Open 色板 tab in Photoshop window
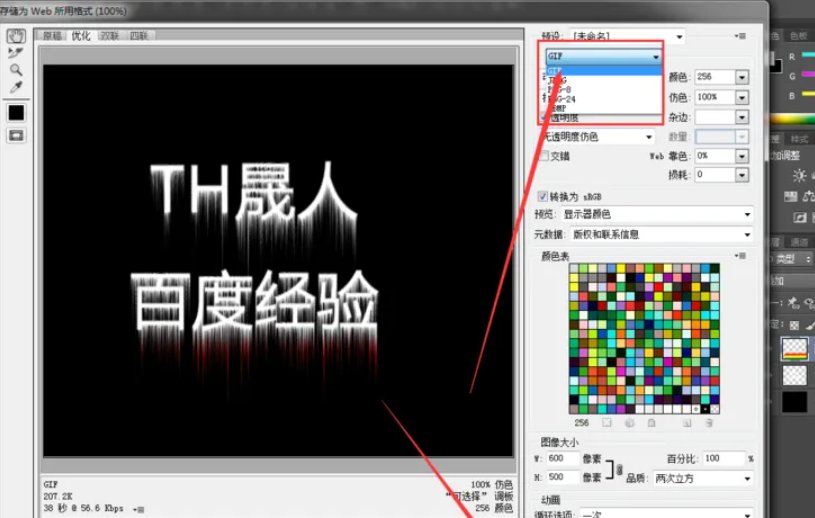Screen dimensions: 815x518 798,35
